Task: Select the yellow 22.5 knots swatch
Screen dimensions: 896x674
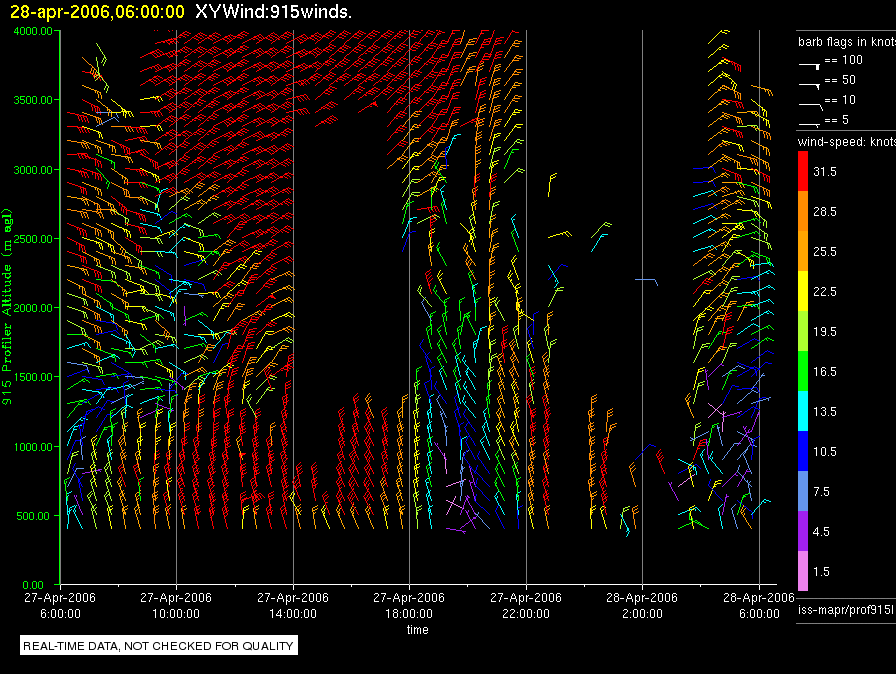Action: click(x=803, y=290)
